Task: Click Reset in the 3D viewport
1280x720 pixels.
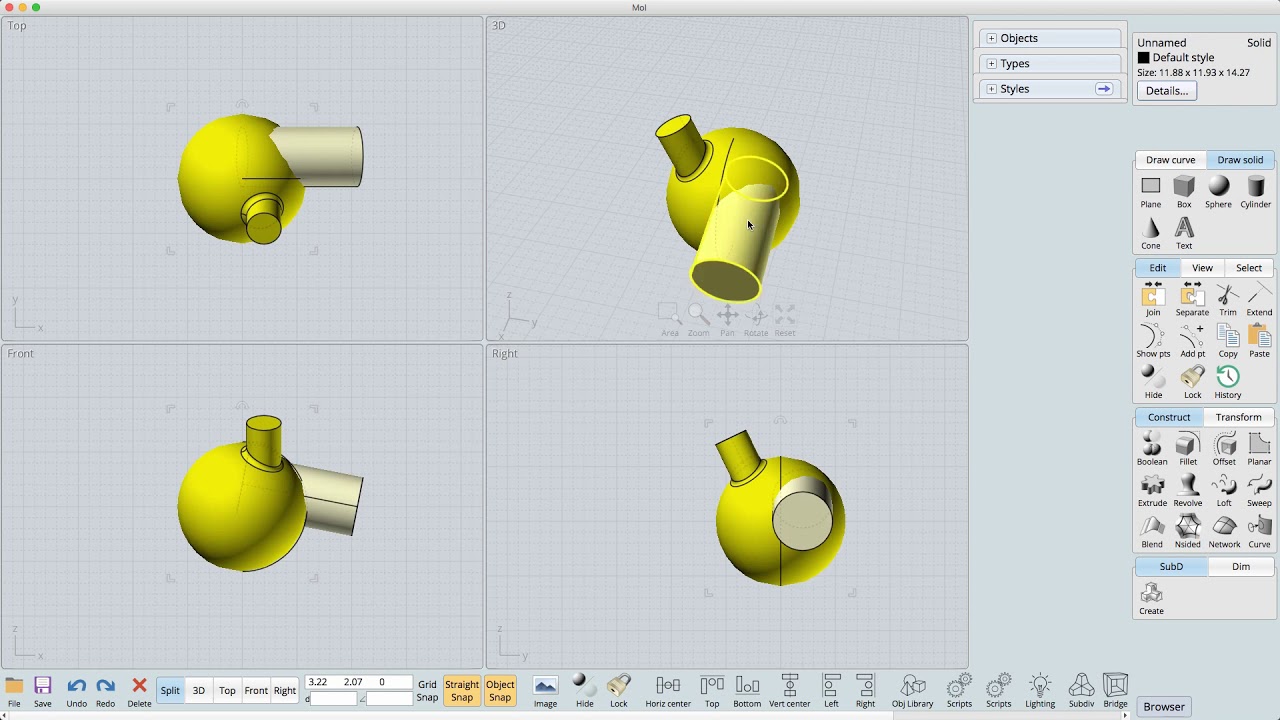Action: 785,320
